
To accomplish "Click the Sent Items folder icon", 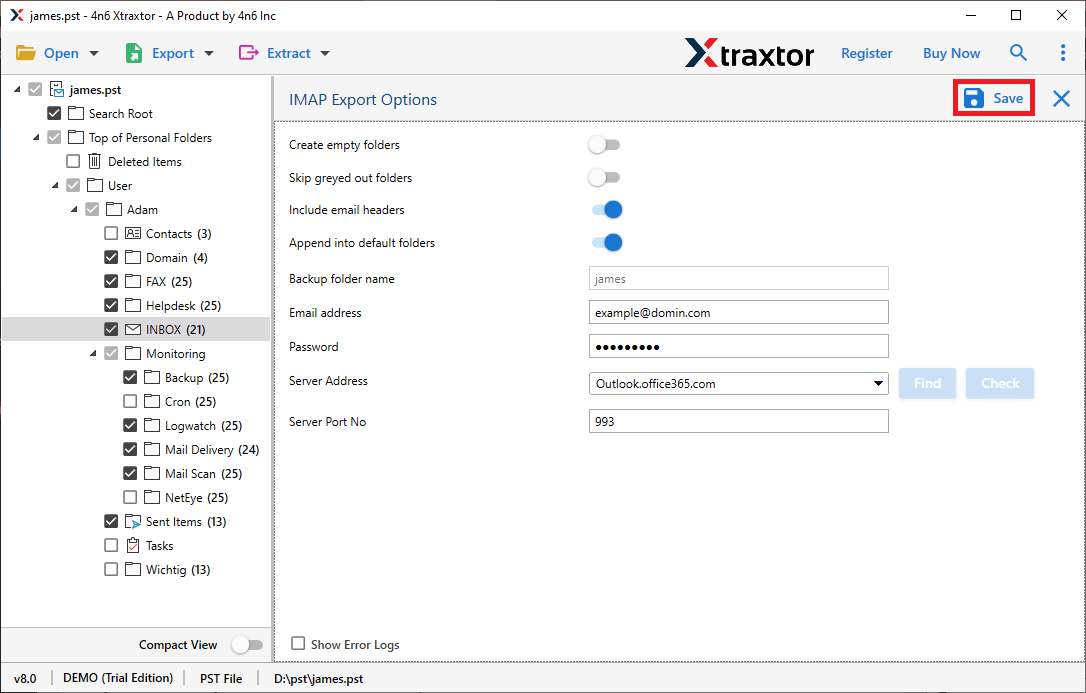I will [x=132, y=521].
